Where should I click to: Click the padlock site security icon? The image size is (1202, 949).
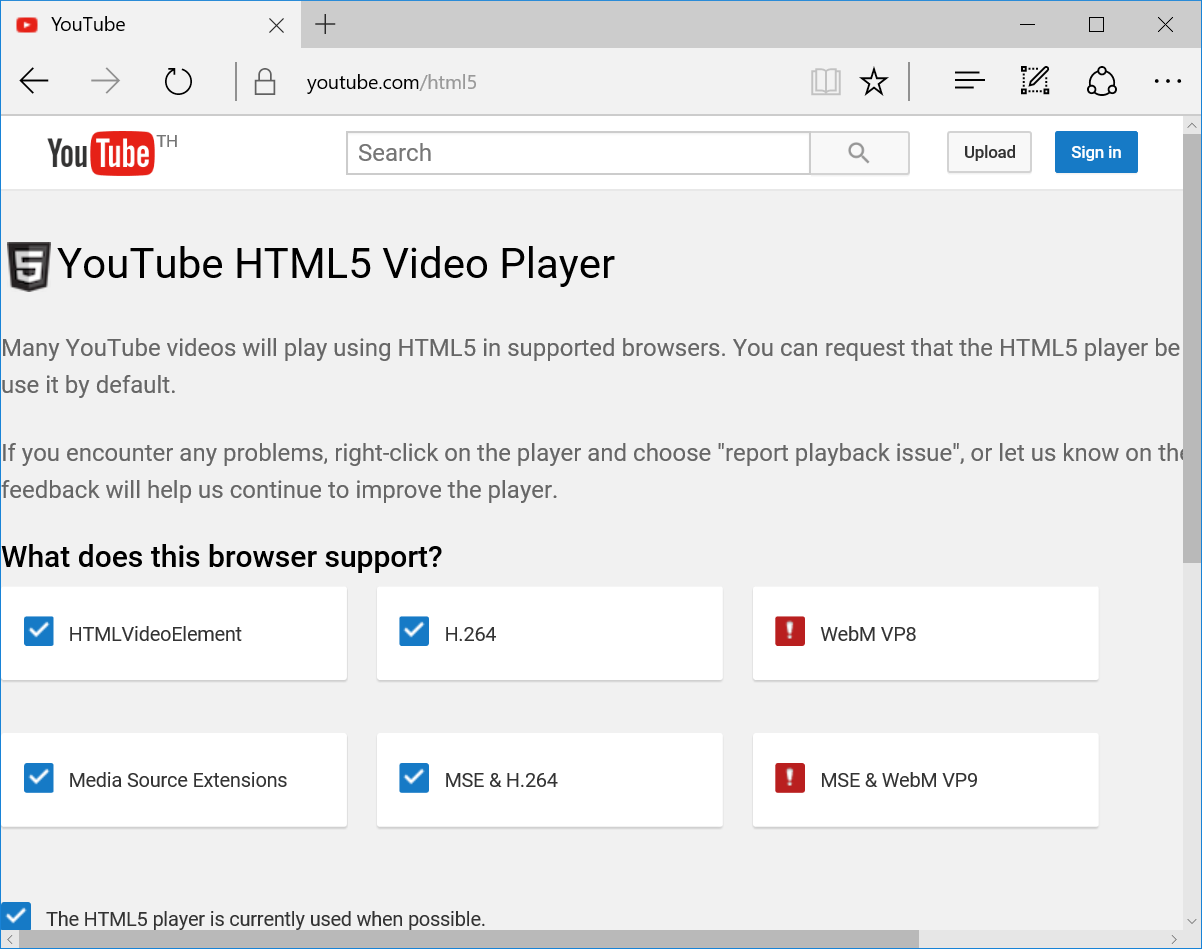point(265,82)
